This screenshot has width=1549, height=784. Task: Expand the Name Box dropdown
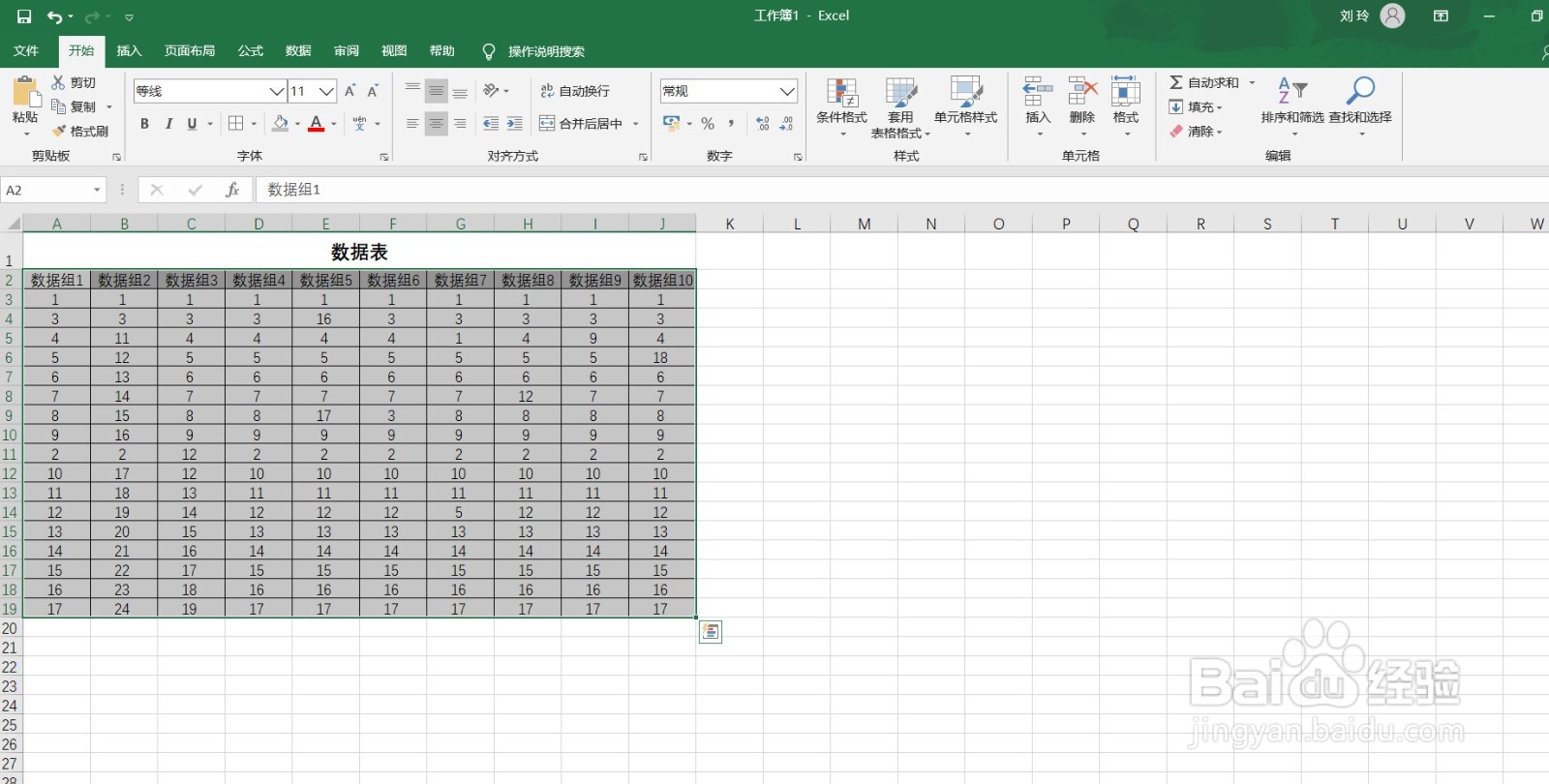pyautogui.click(x=97, y=190)
